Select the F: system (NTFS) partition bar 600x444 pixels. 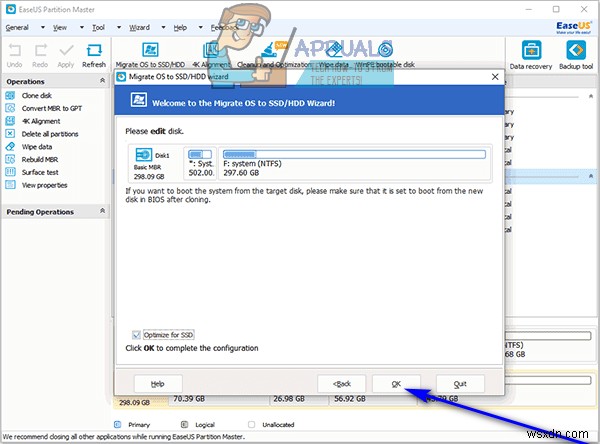[x=354, y=154]
